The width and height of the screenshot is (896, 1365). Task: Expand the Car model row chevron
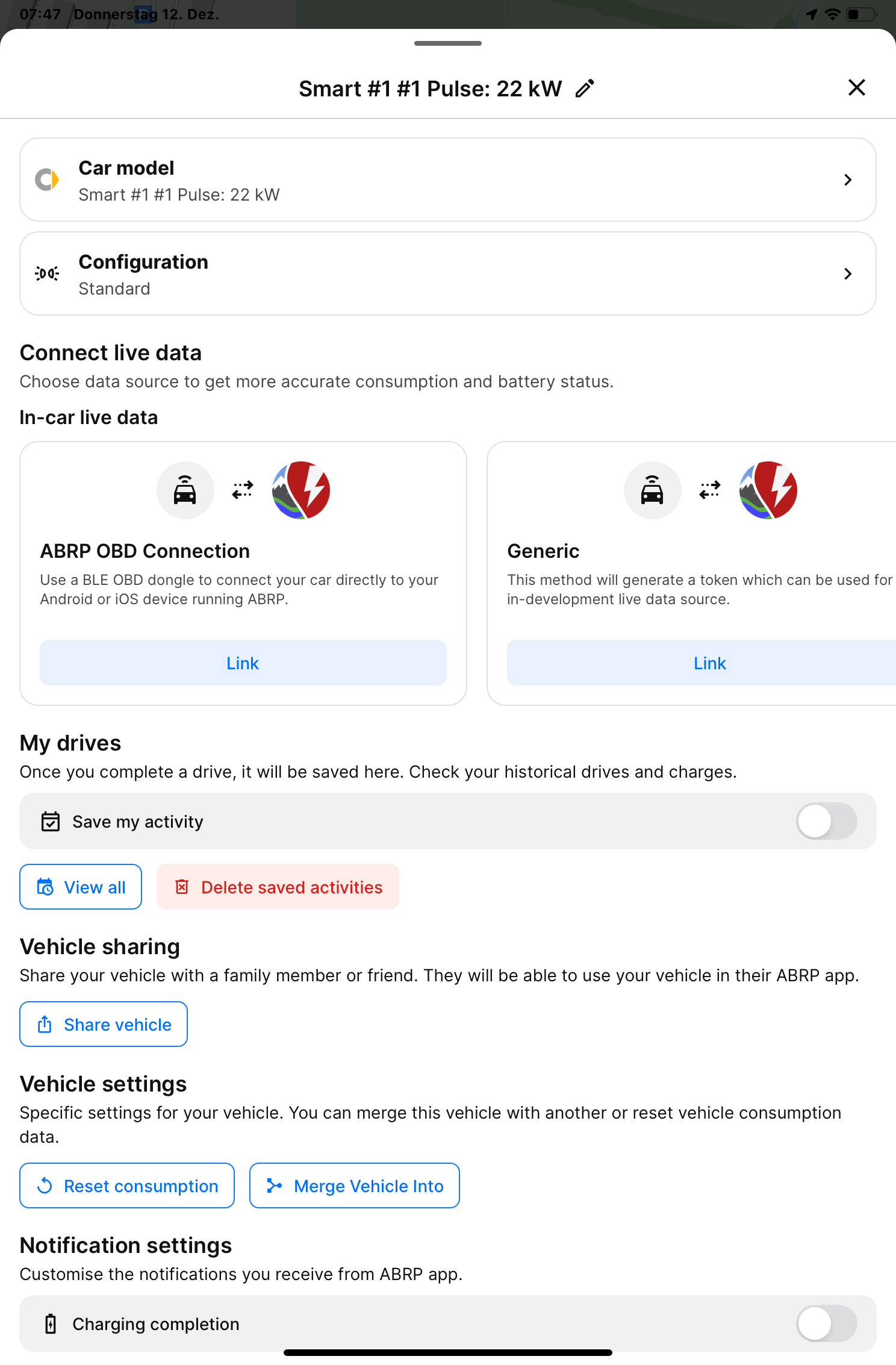[848, 180]
